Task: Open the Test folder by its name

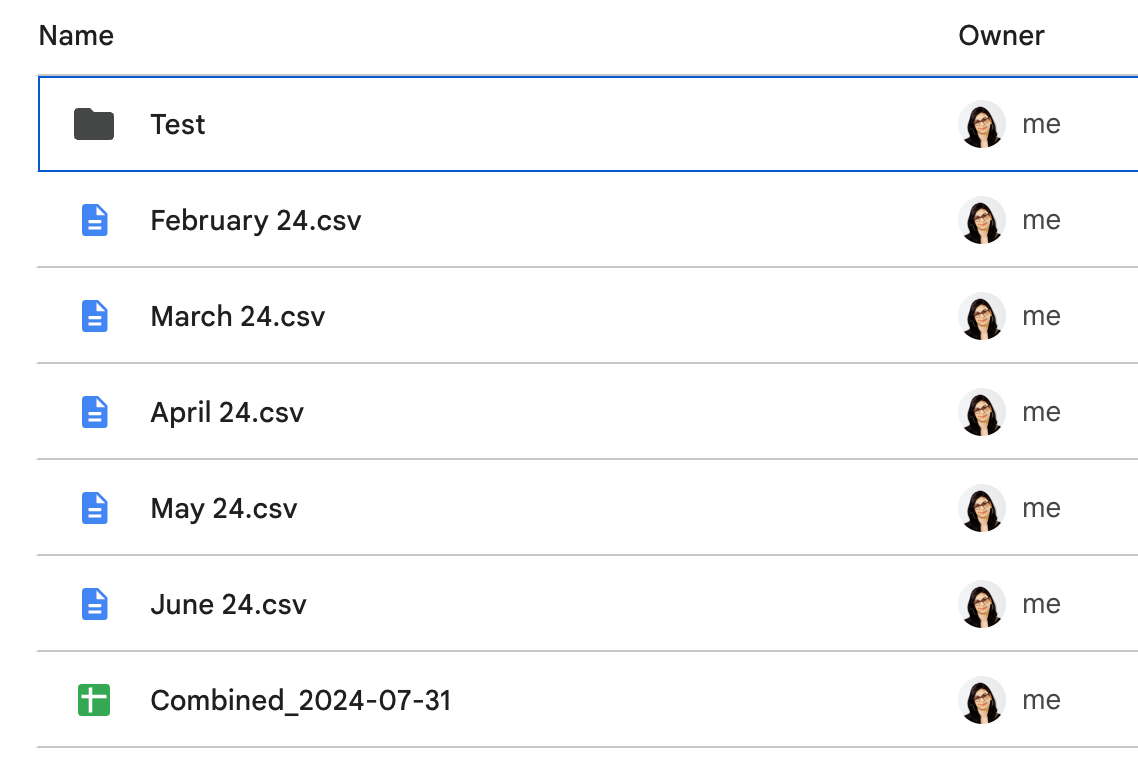Action: point(178,124)
